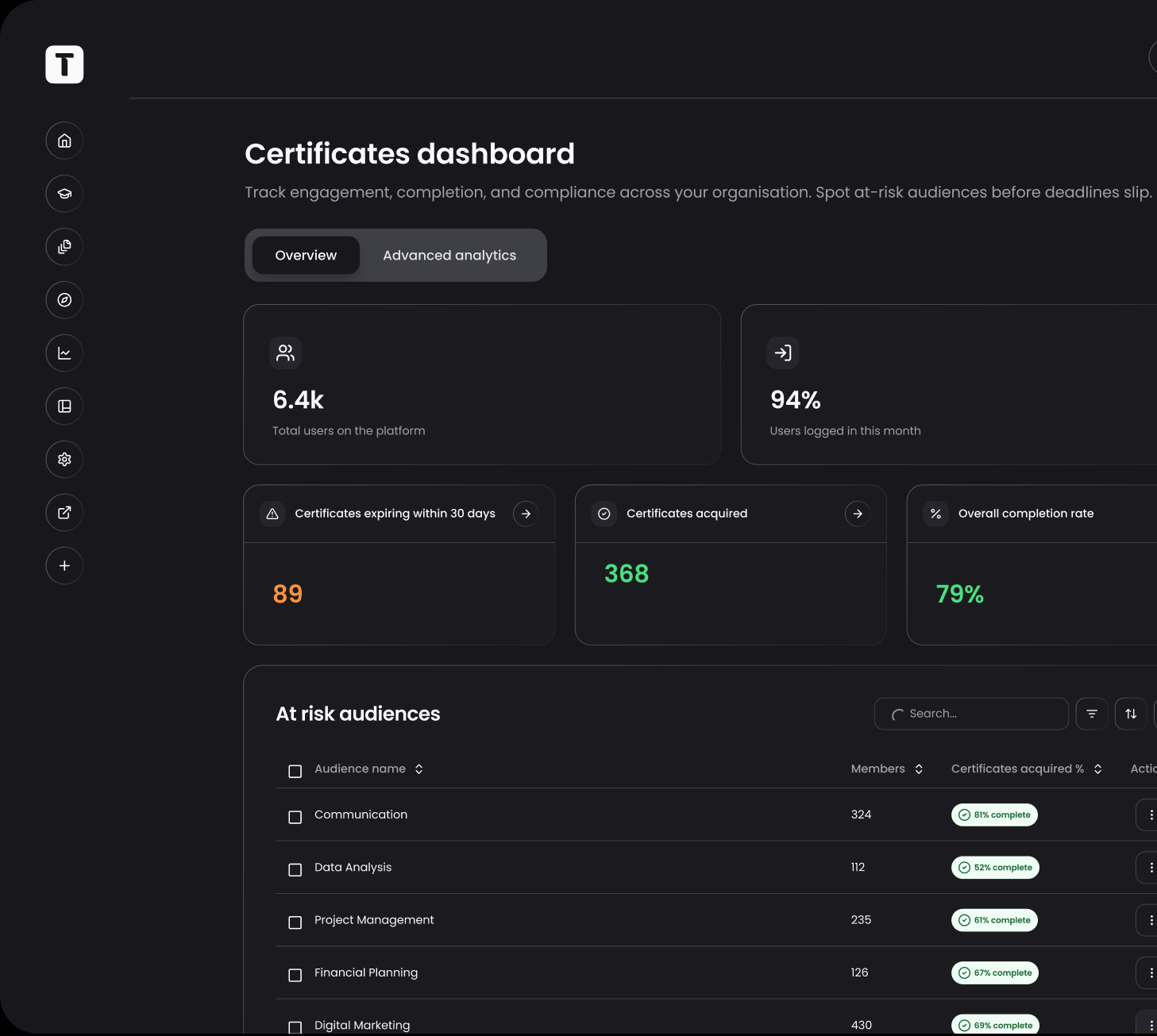Click the 235 members value
The width and height of the screenshot is (1157, 1036).
pos(861,920)
